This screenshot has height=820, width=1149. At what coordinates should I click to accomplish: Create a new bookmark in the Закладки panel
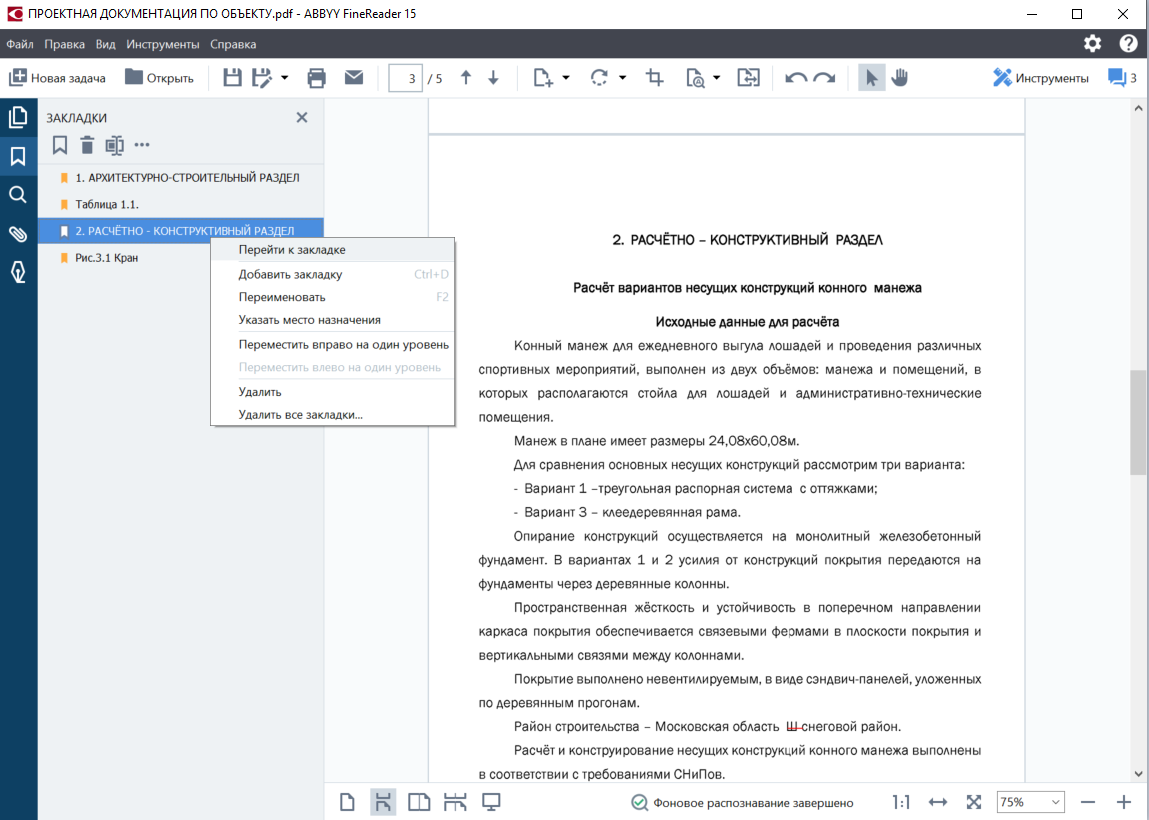[58, 145]
